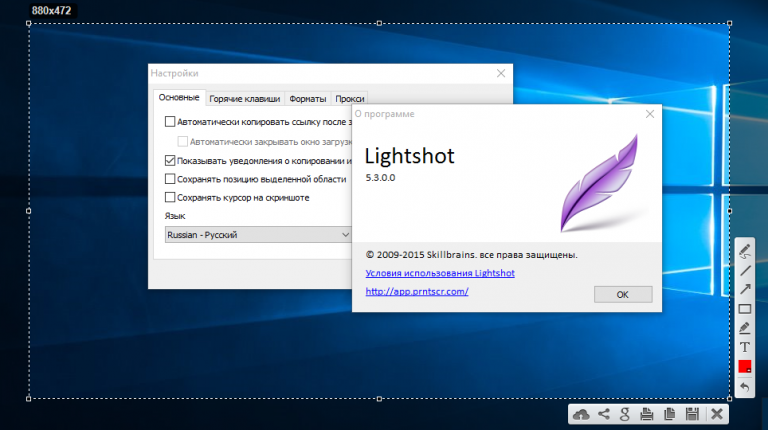The width and height of the screenshot is (768, 430).
Task: Print the selected screenshot
Action: click(647, 414)
